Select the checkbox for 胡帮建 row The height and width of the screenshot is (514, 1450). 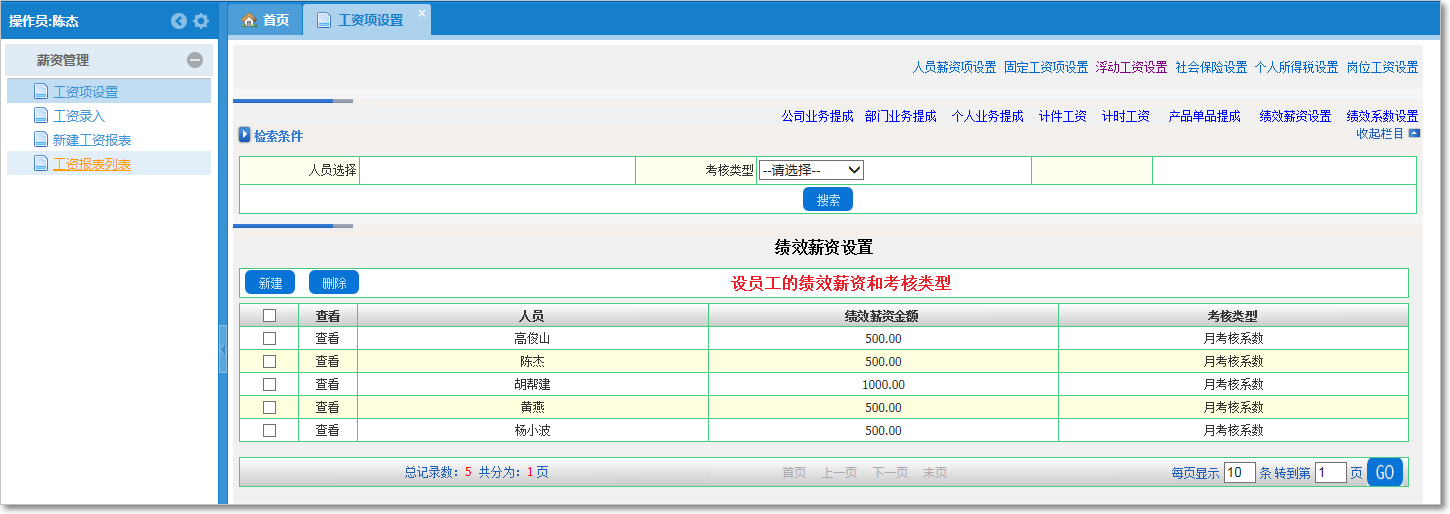tap(269, 385)
